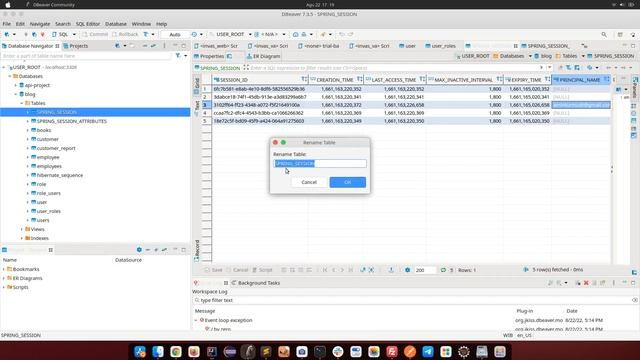
Task: Expand the Views folder node
Action: click(x=22, y=229)
